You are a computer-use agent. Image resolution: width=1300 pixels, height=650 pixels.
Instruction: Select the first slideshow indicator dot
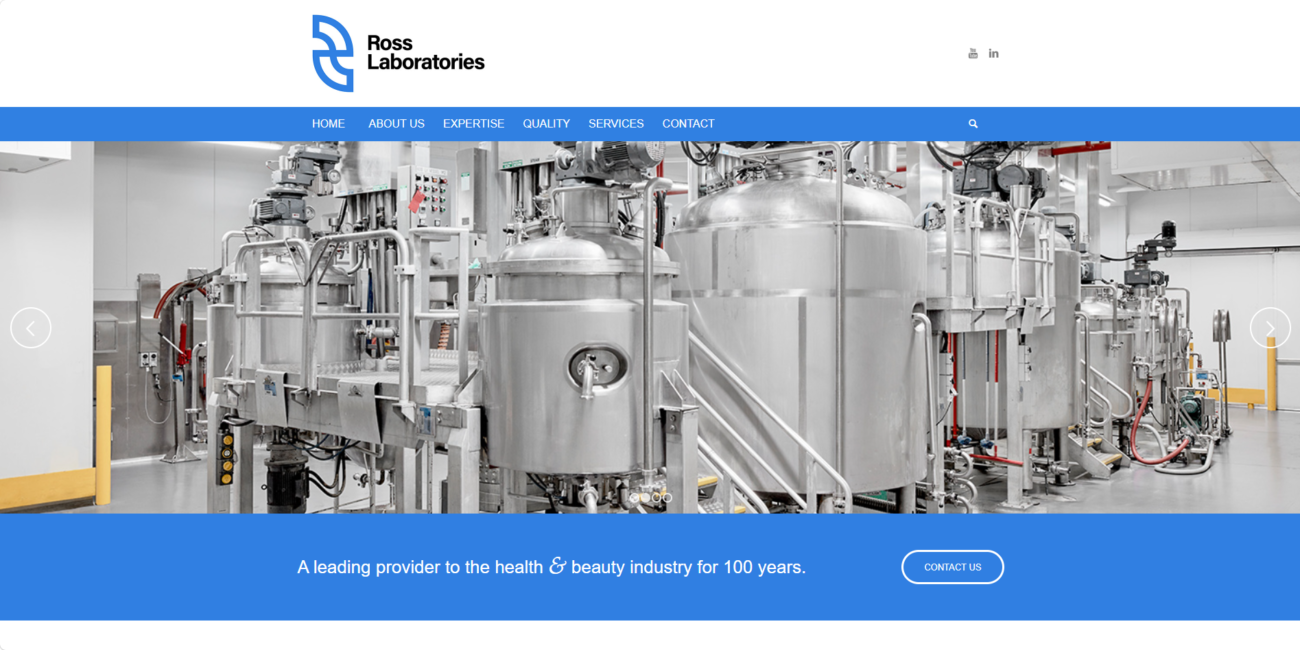[633, 497]
